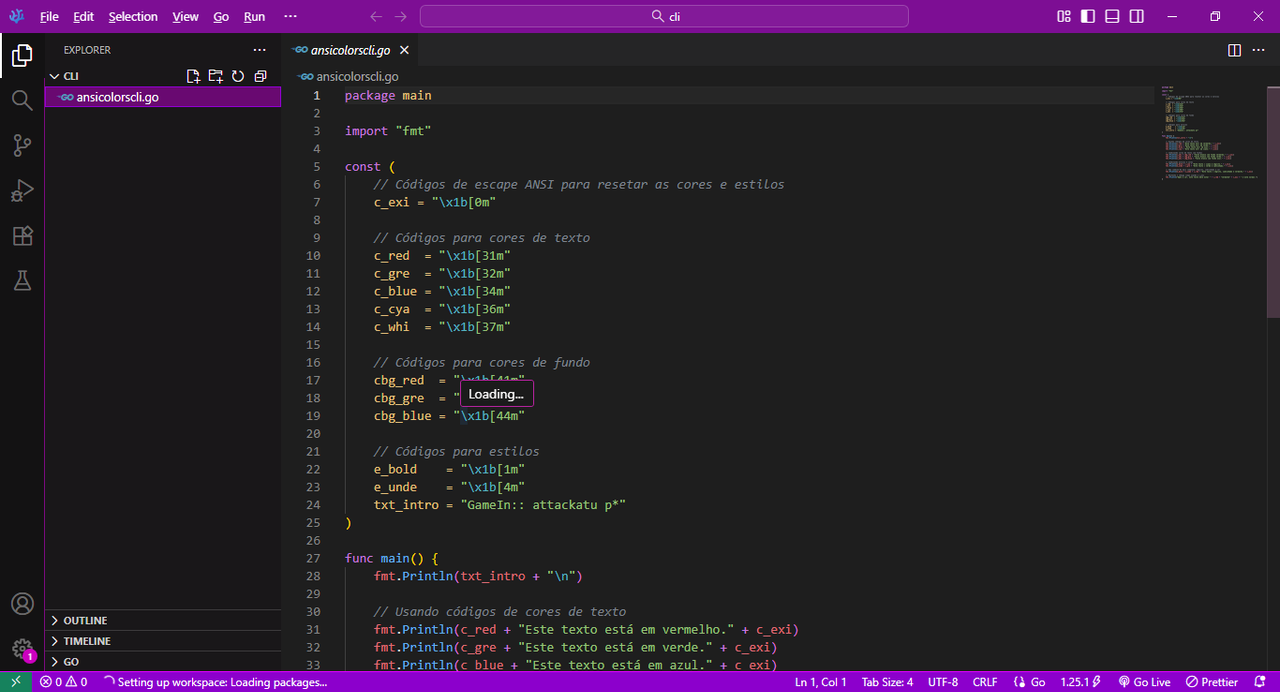Expand the OUTLINE section
Image resolution: width=1280 pixels, height=692 pixels.
pyautogui.click(x=163, y=620)
